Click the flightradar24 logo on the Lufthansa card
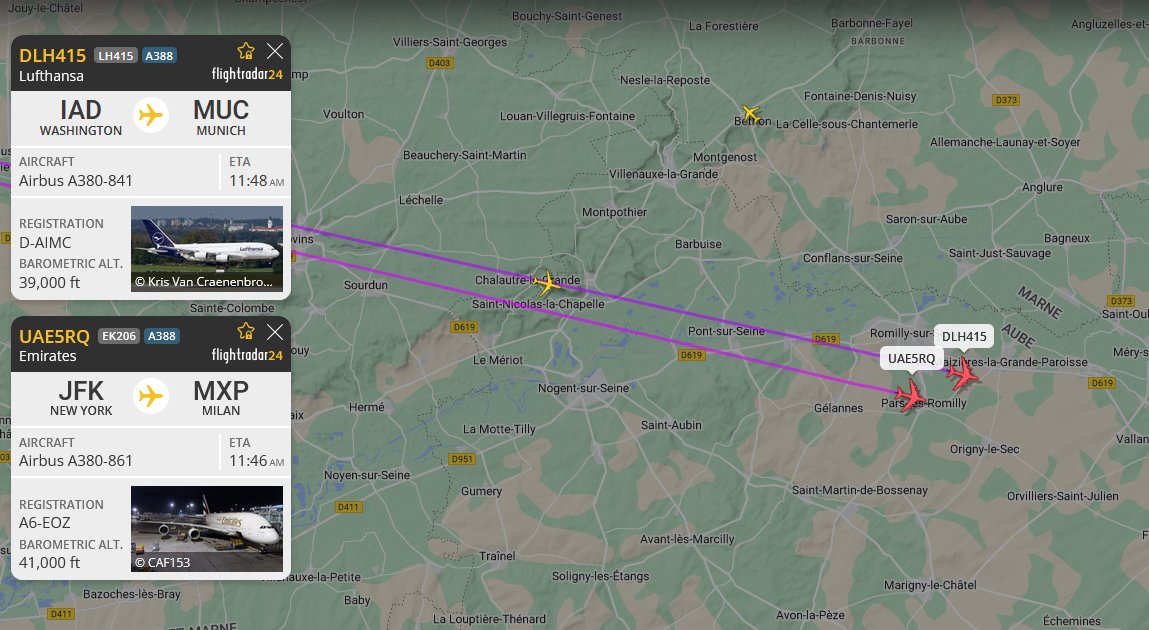This screenshot has width=1149, height=630. (x=247, y=74)
